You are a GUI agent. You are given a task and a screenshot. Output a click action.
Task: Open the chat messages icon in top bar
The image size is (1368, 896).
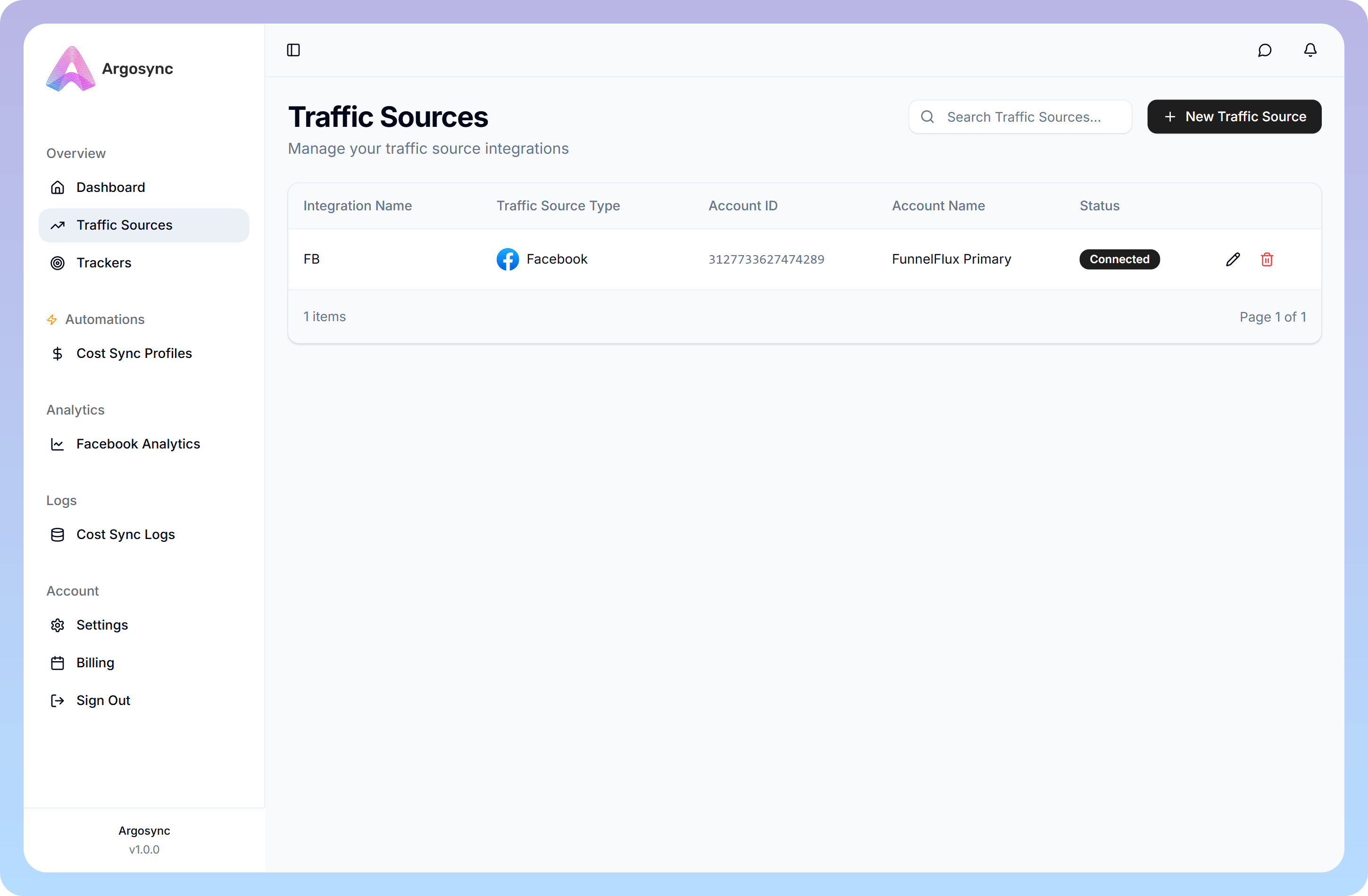click(x=1265, y=50)
